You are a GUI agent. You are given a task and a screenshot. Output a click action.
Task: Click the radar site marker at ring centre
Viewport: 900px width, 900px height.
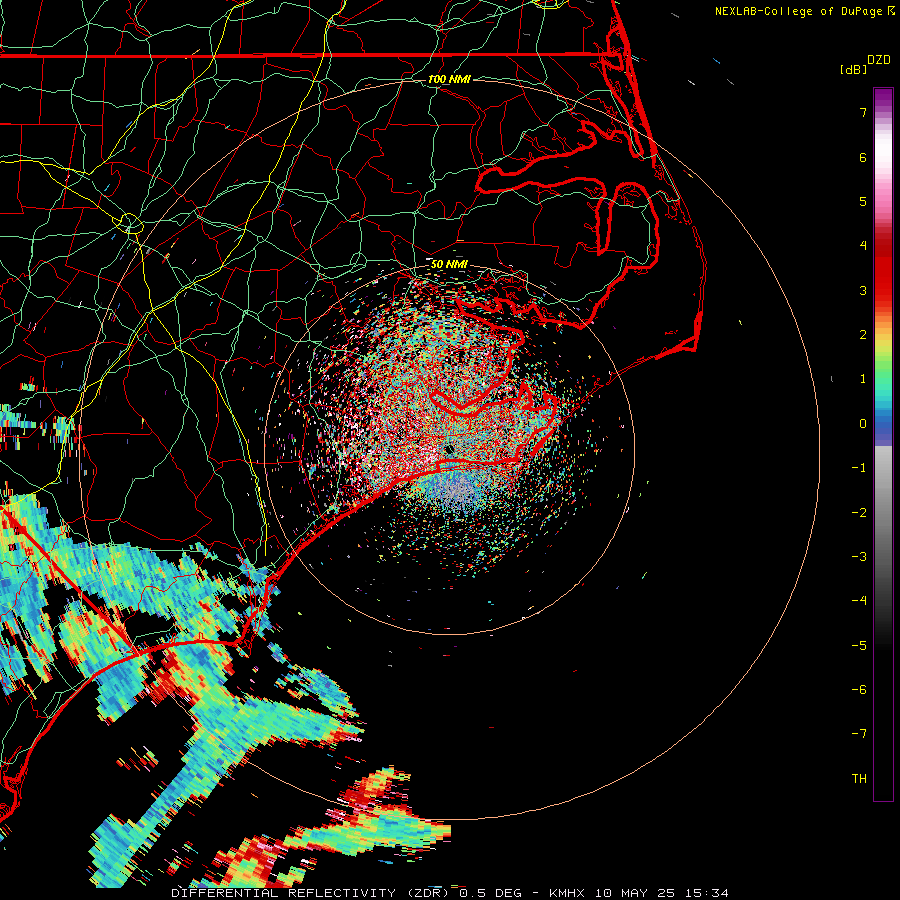click(x=449, y=449)
